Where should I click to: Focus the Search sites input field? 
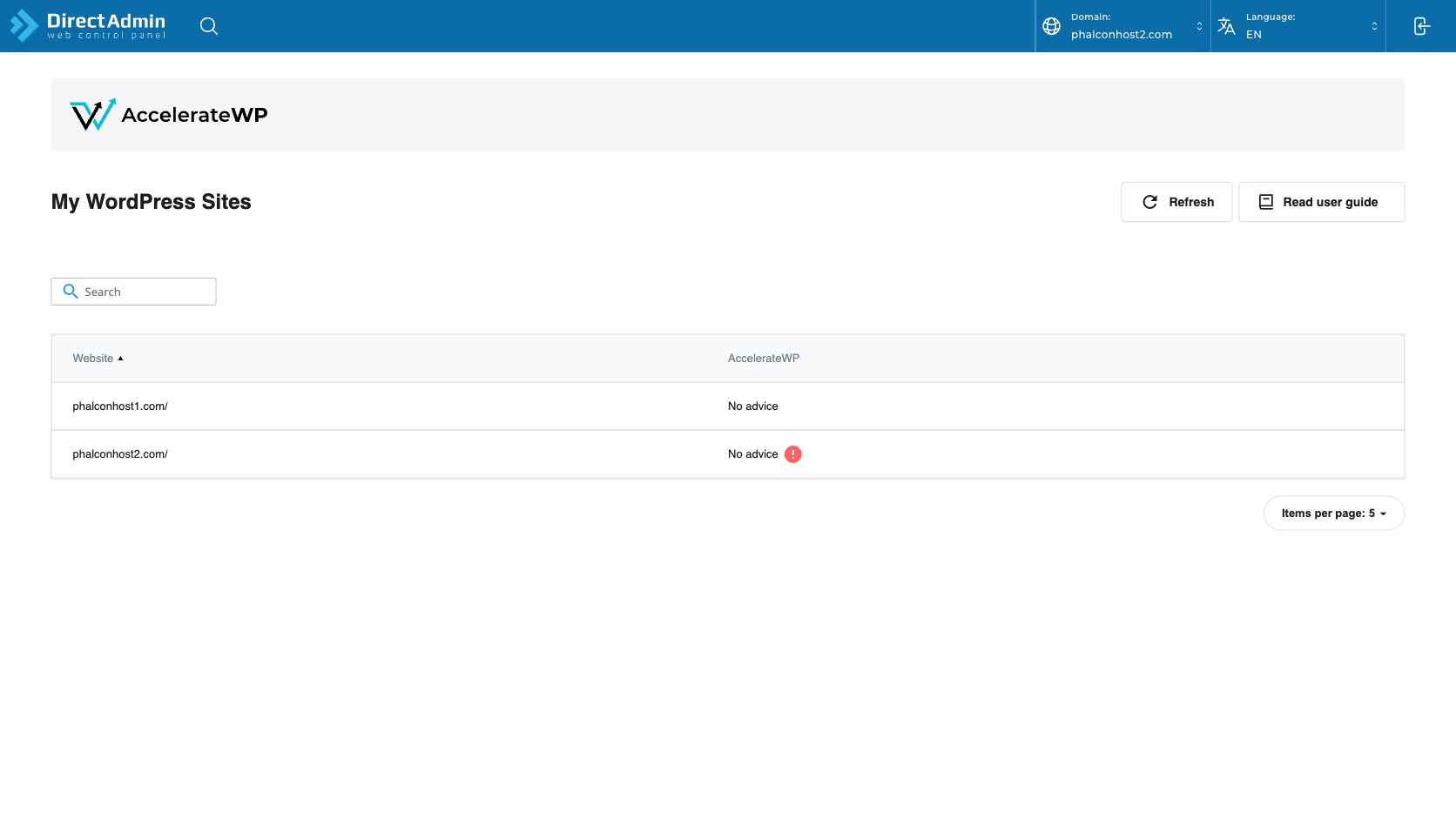point(134,292)
